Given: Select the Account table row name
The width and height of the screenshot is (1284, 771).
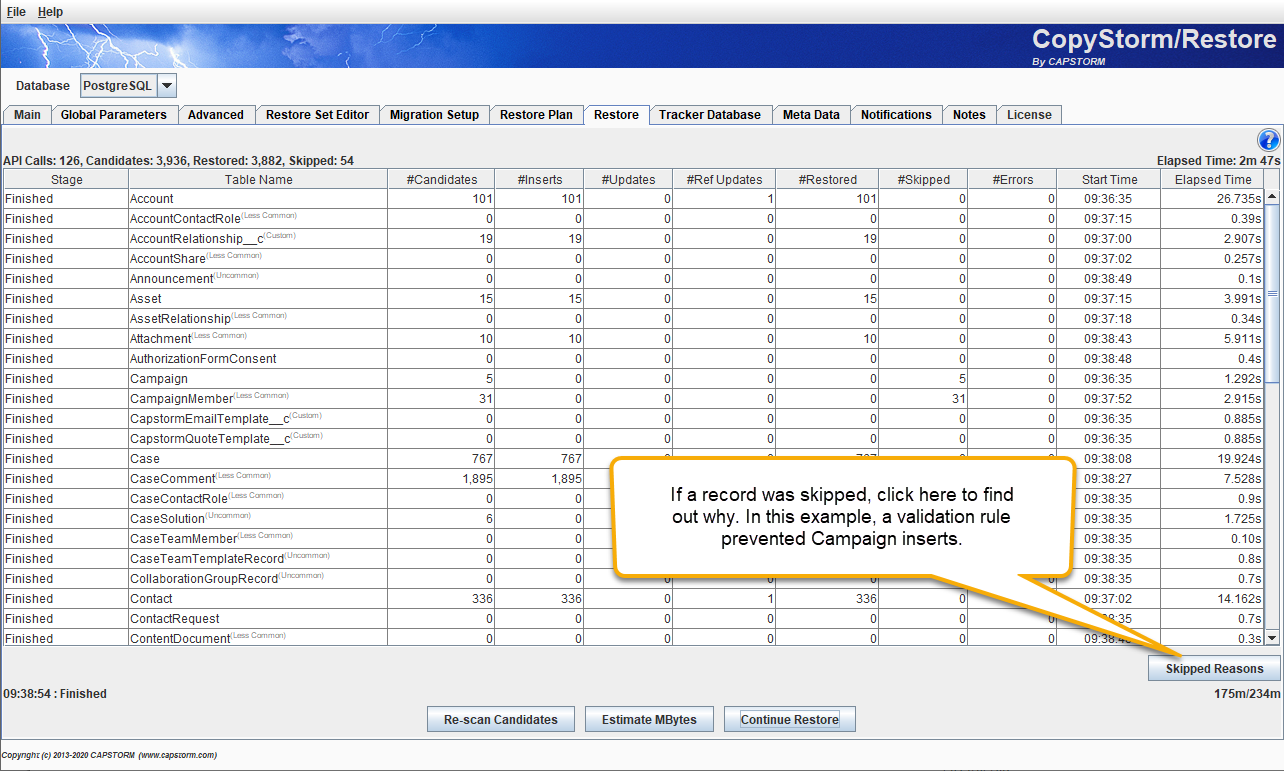Looking at the screenshot, I should click(x=152, y=199).
